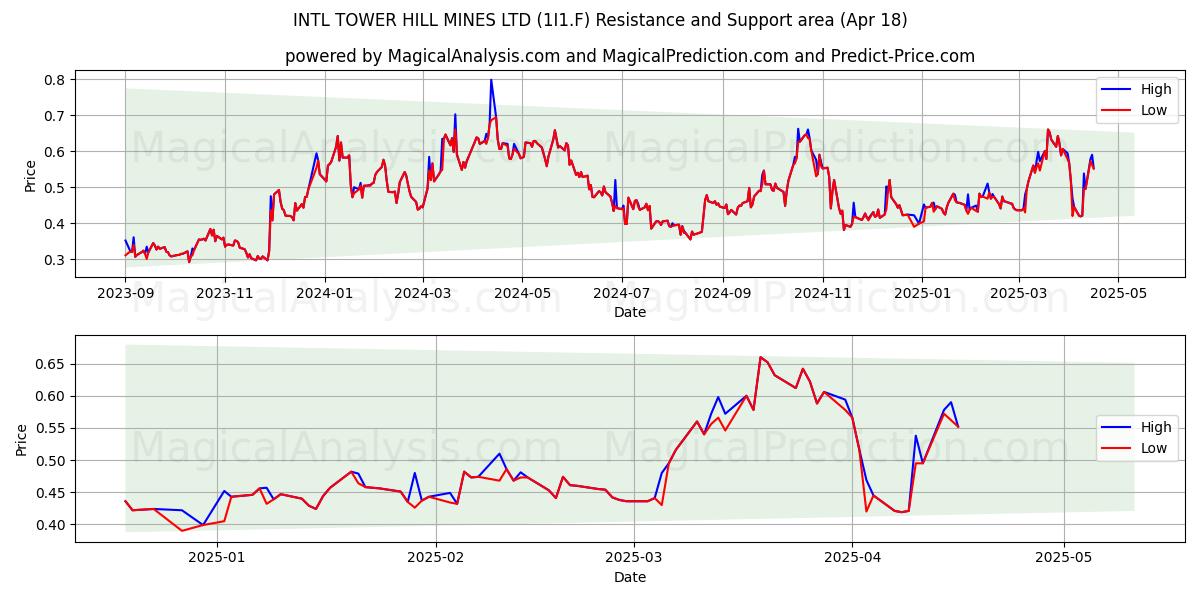Click the '2024-07' tick label
1200x600 pixels.
coord(623,294)
